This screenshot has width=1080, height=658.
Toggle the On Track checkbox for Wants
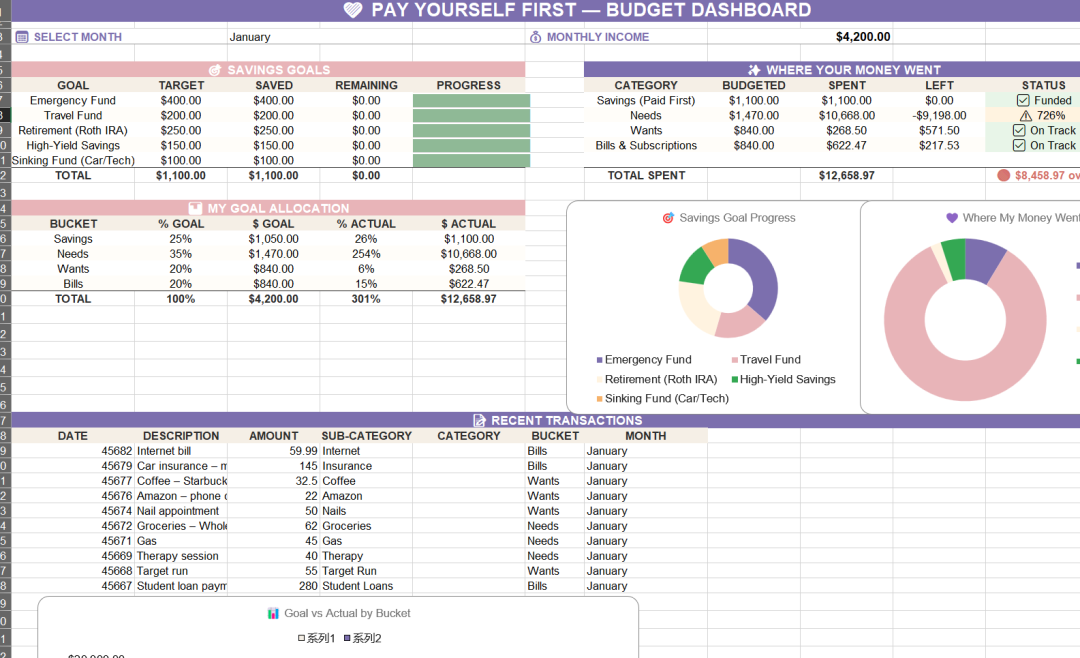(x=1019, y=131)
